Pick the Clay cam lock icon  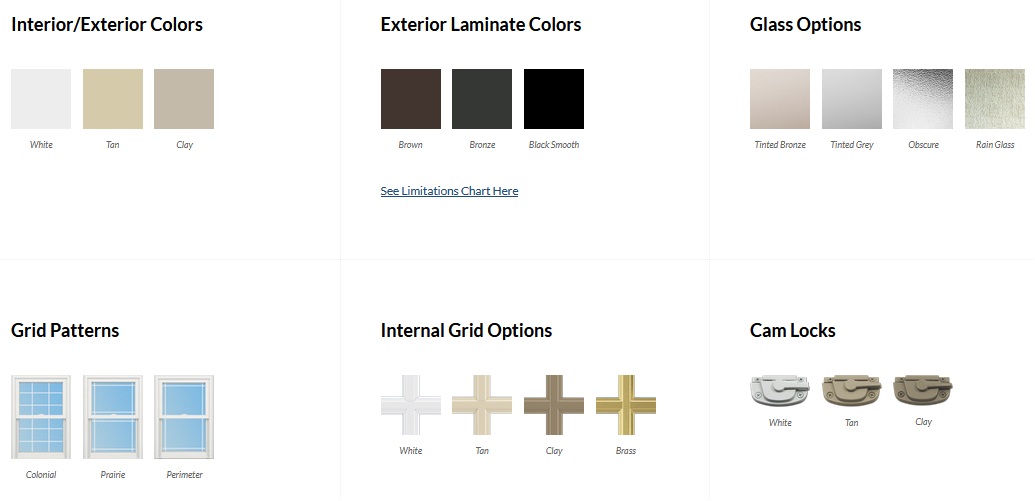[x=923, y=390]
